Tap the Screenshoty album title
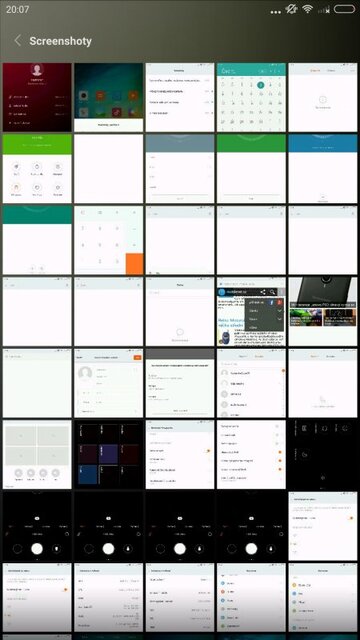360x640 pixels. click(x=60, y=41)
